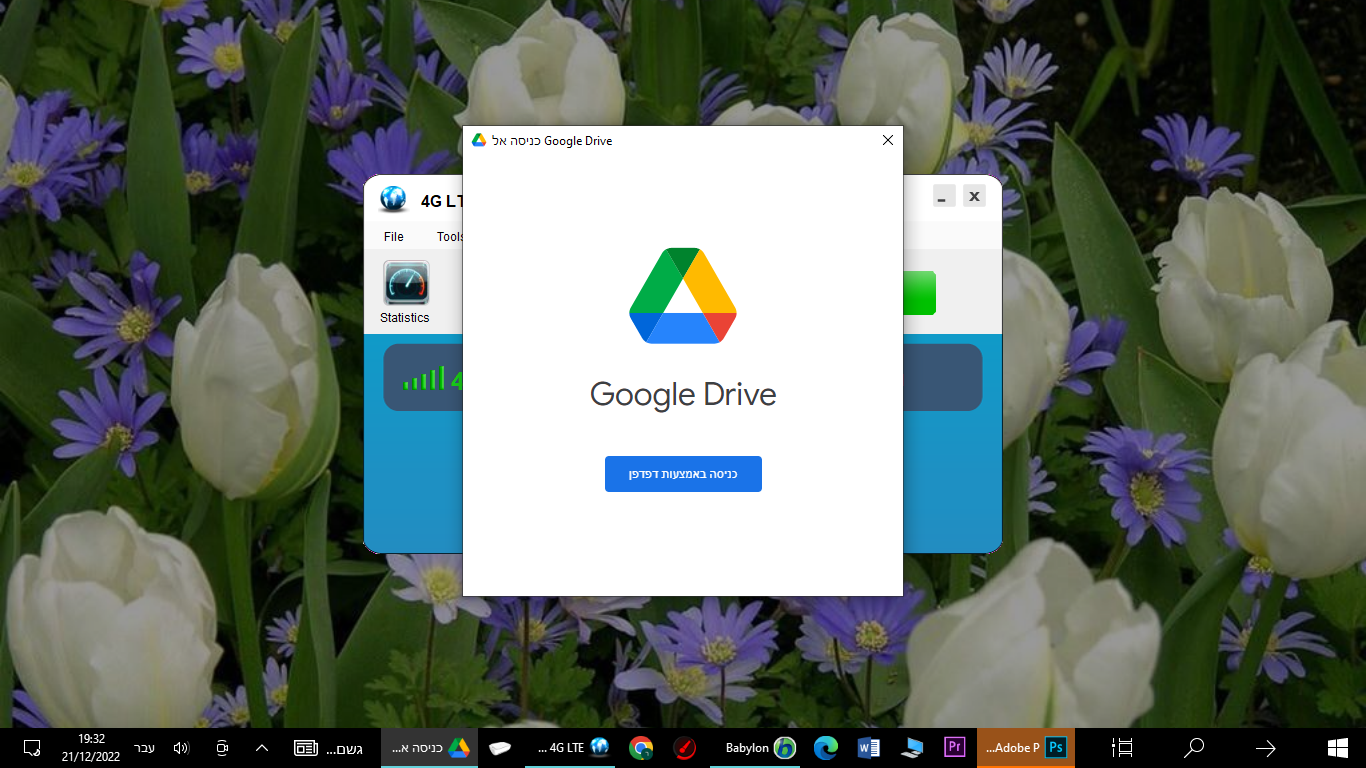Open Adobe Premiere Pro from the taskbar

[x=954, y=748]
